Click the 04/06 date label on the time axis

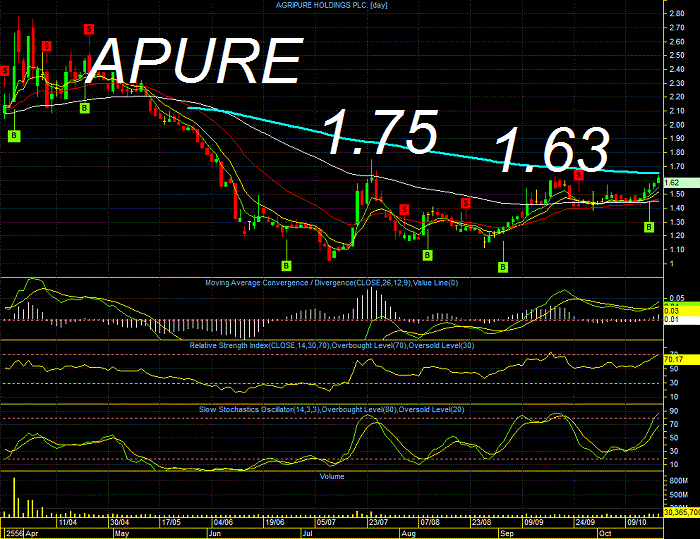(223, 522)
